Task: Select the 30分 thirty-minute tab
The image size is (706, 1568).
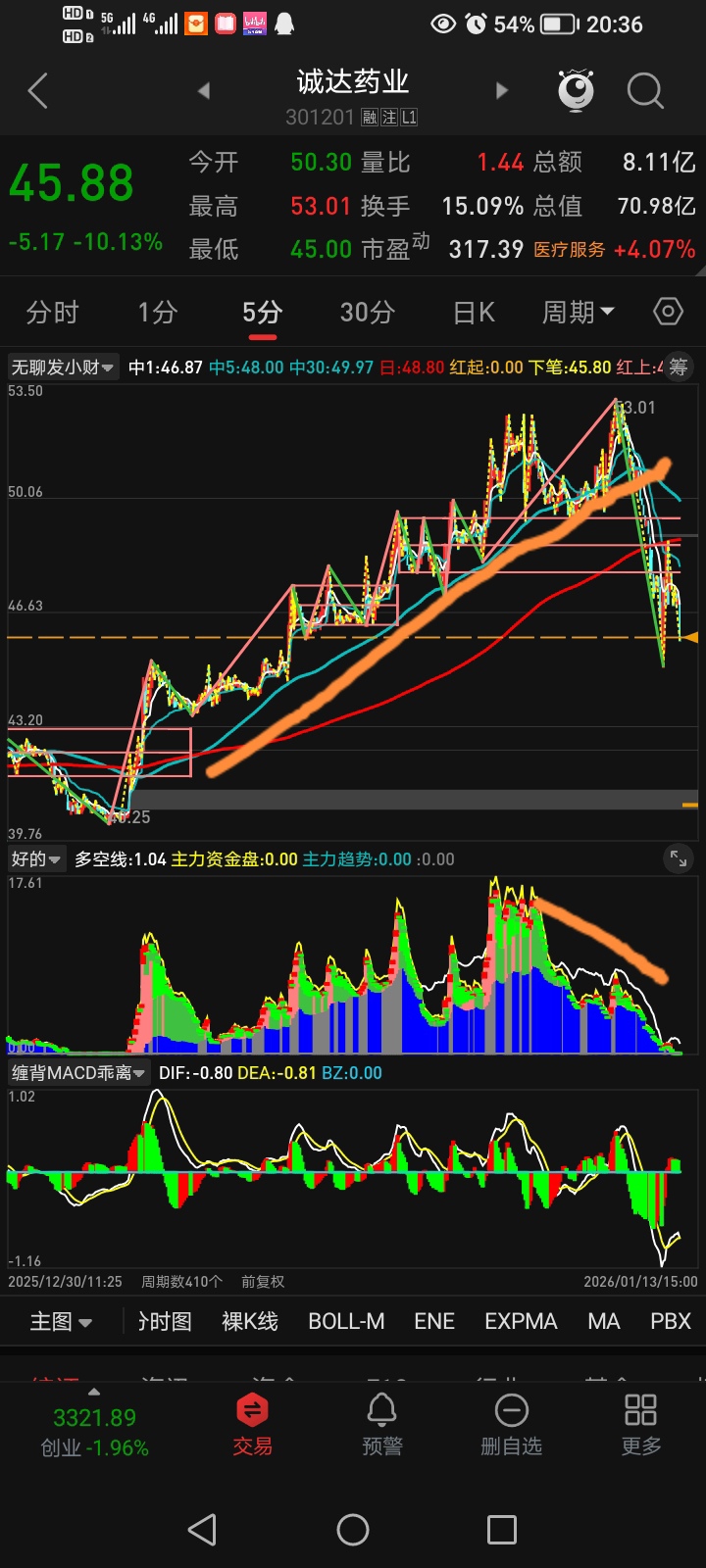Action: pyautogui.click(x=367, y=313)
